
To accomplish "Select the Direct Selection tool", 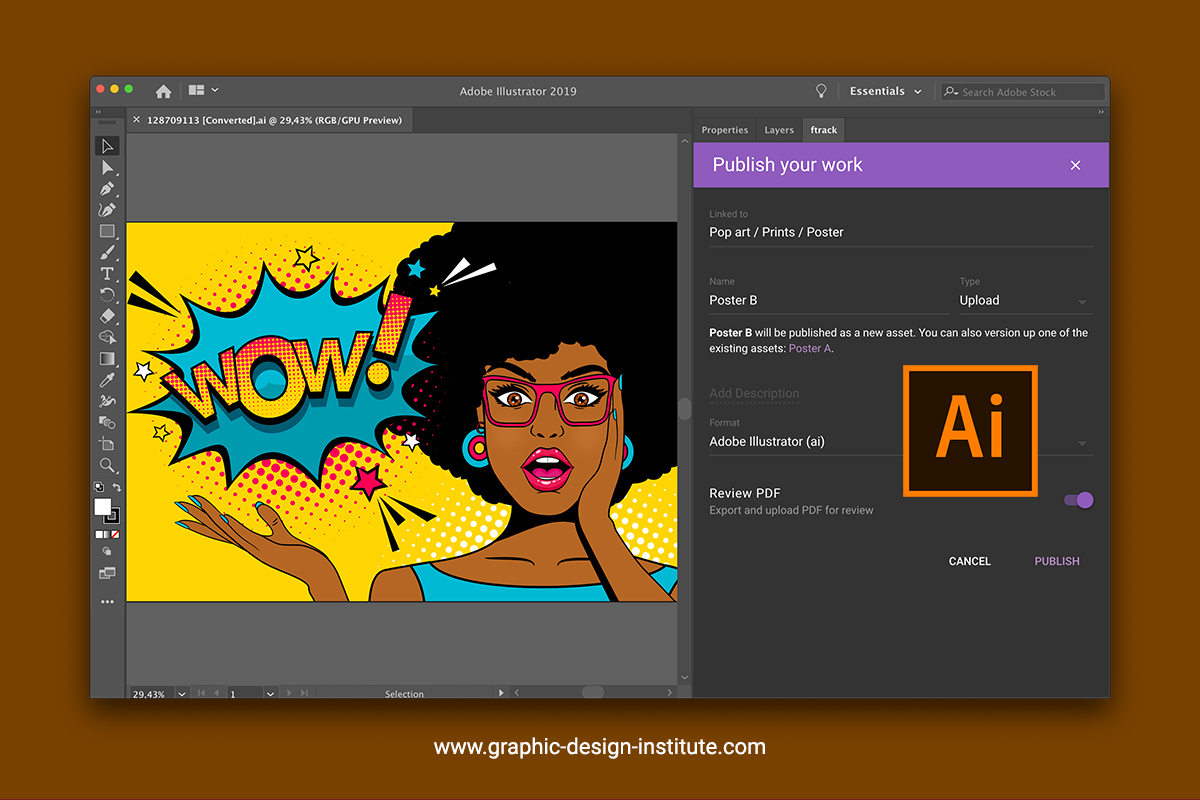I will coord(106,167).
